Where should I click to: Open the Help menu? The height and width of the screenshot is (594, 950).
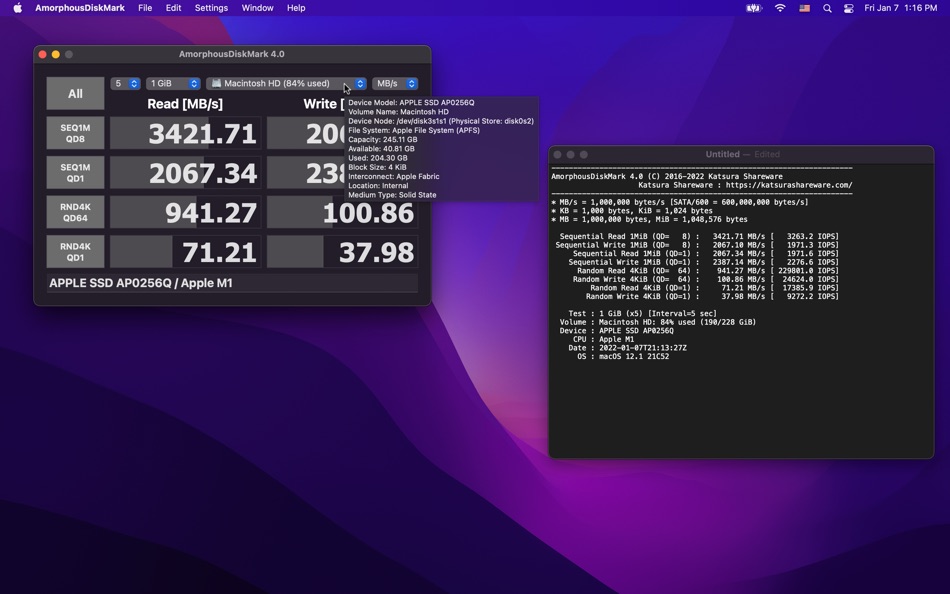(296, 8)
